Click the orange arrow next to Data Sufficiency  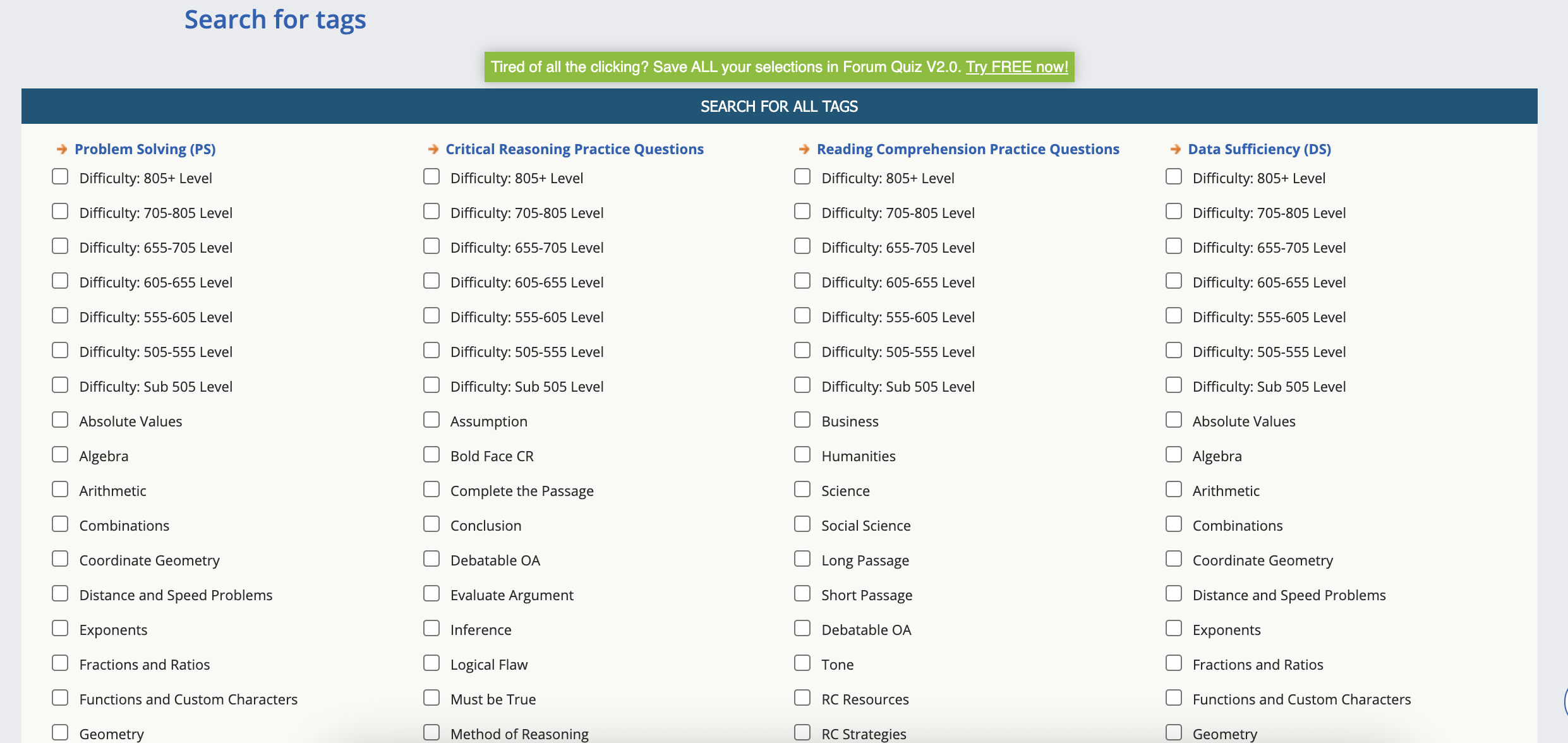(x=1175, y=149)
